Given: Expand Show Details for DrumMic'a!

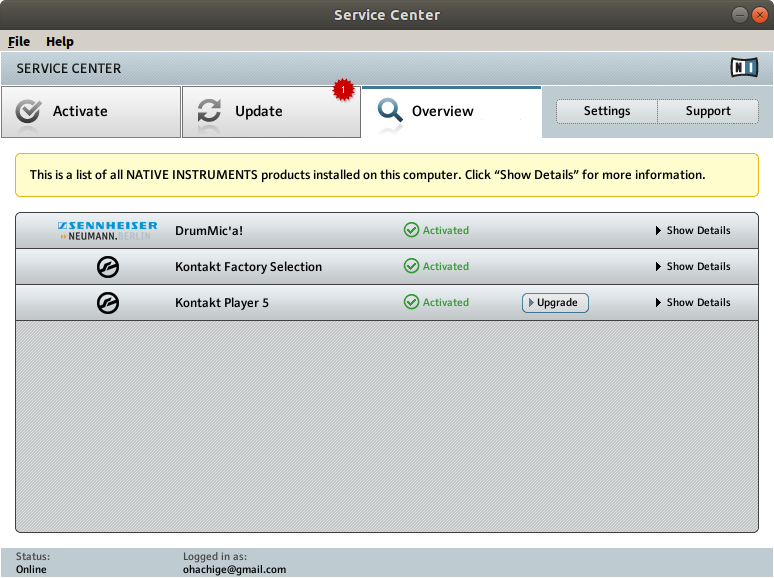Looking at the screenshot, I should click(693, 231).
